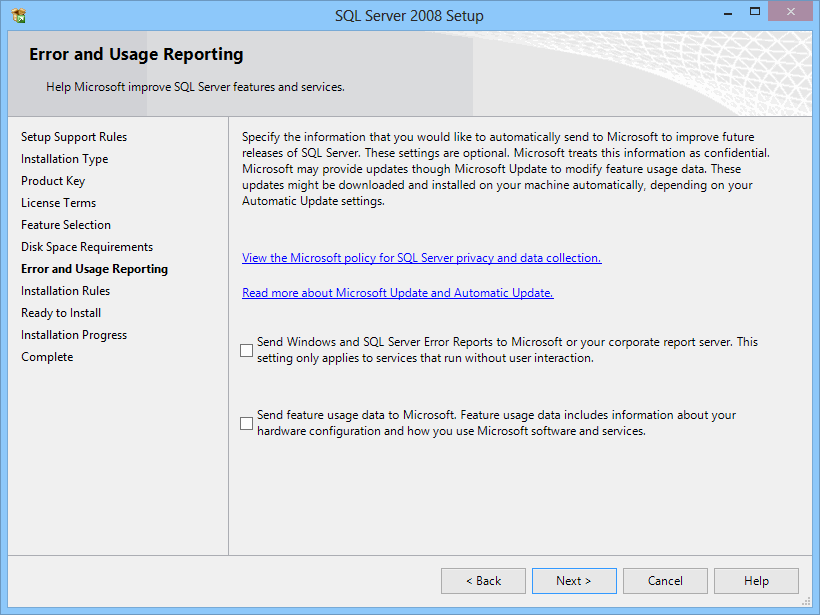This screenshot has width=820, height=615.
Task: Click the Next button
Action: [x=574, y=581]
